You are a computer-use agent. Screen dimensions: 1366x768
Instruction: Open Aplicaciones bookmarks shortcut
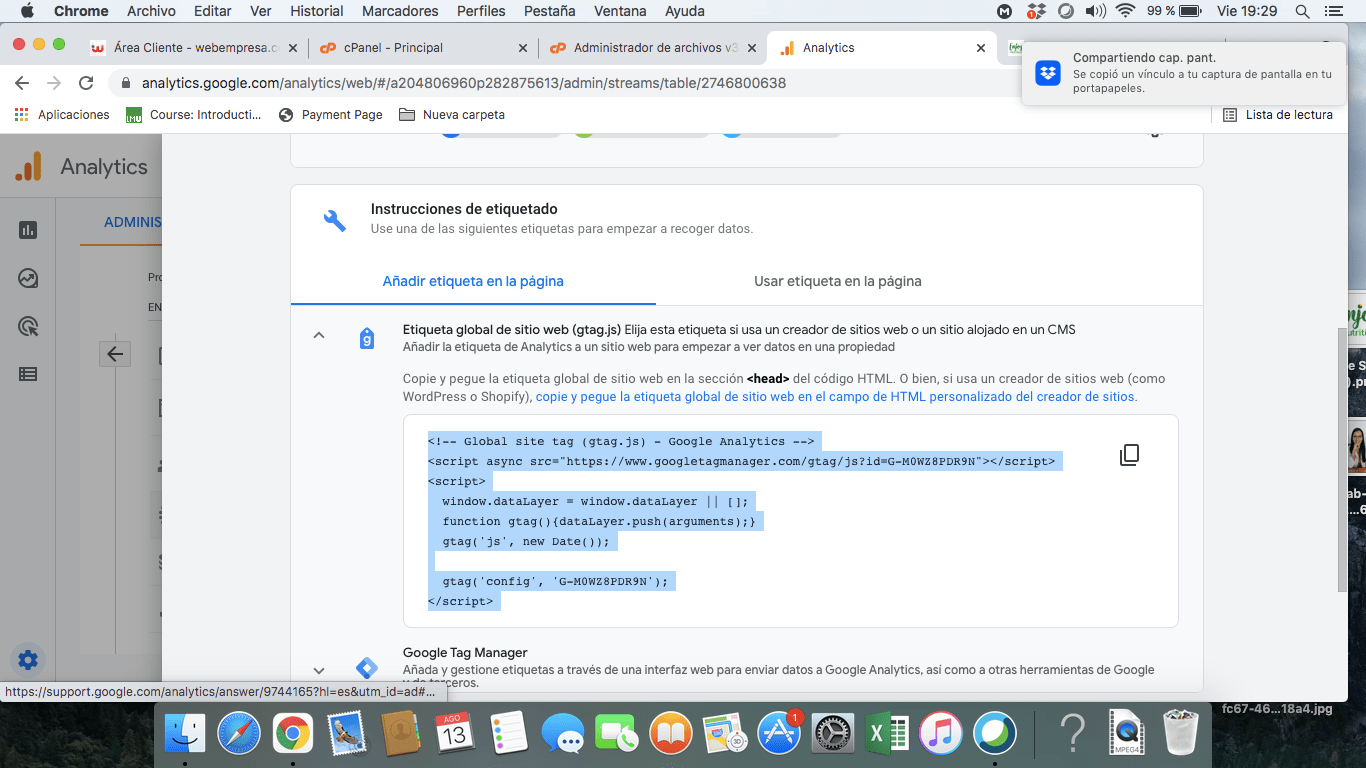click(62, 115)
